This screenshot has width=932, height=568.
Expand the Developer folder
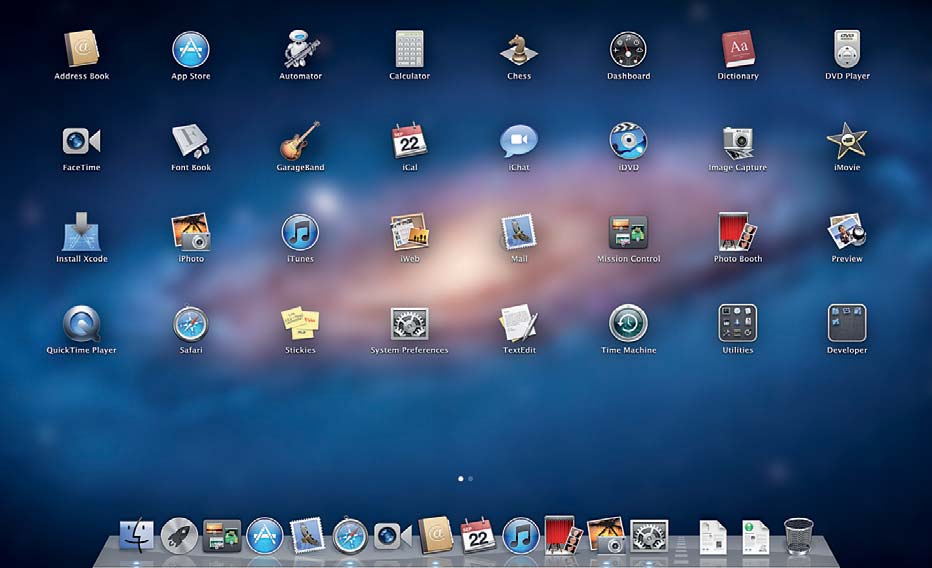847,323
